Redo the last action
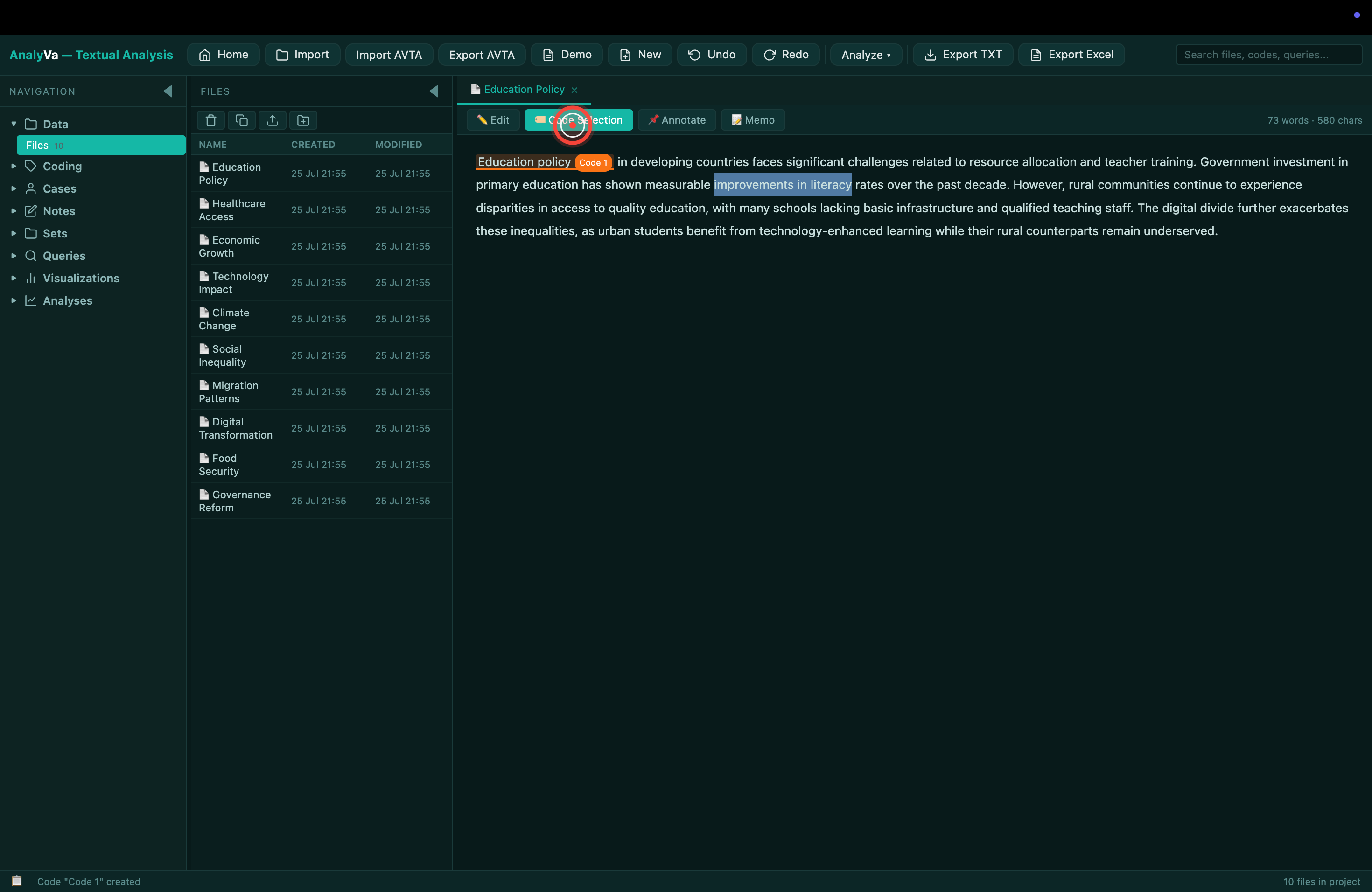The image size is (1372, 892). (x=785, y=55)
